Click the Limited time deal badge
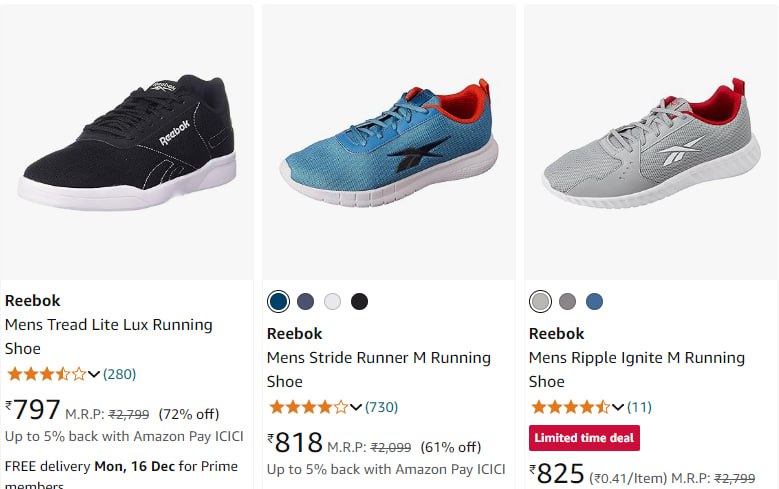The height and width of the screenshot is (489, 779). click(x=584, y=438)
